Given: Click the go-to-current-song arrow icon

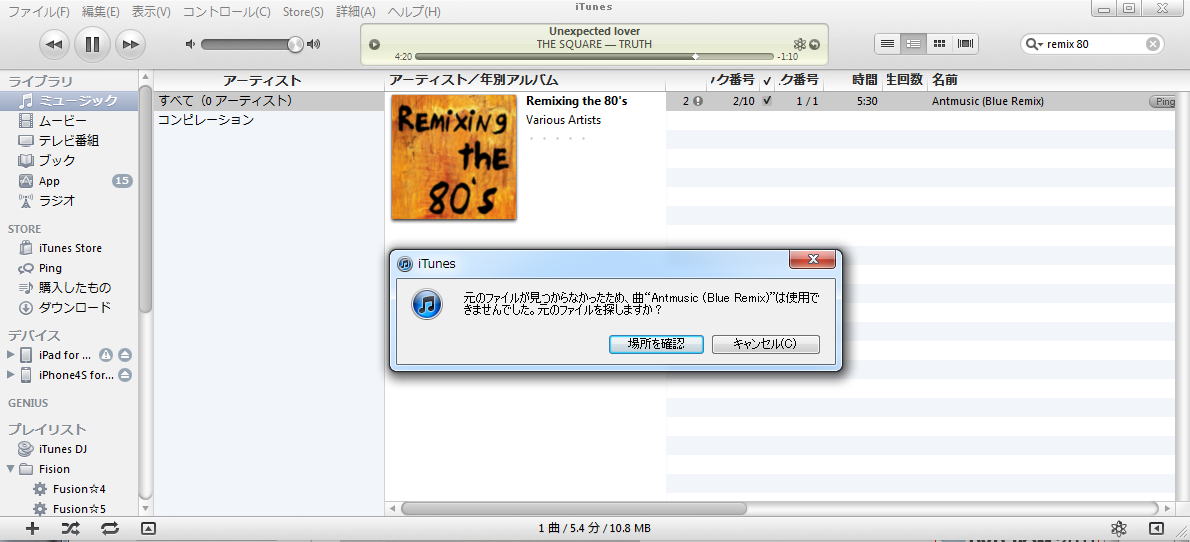Looking at the screenshot, I should 815,44.
